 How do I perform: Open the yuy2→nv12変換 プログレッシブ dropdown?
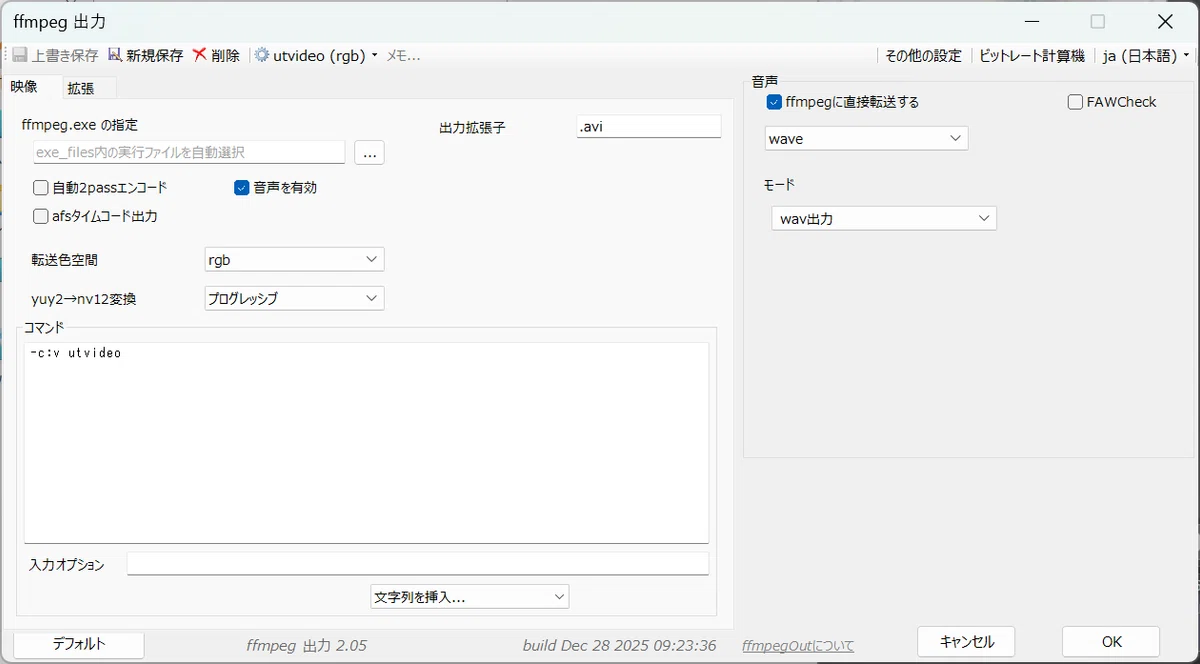pos(294,298)
